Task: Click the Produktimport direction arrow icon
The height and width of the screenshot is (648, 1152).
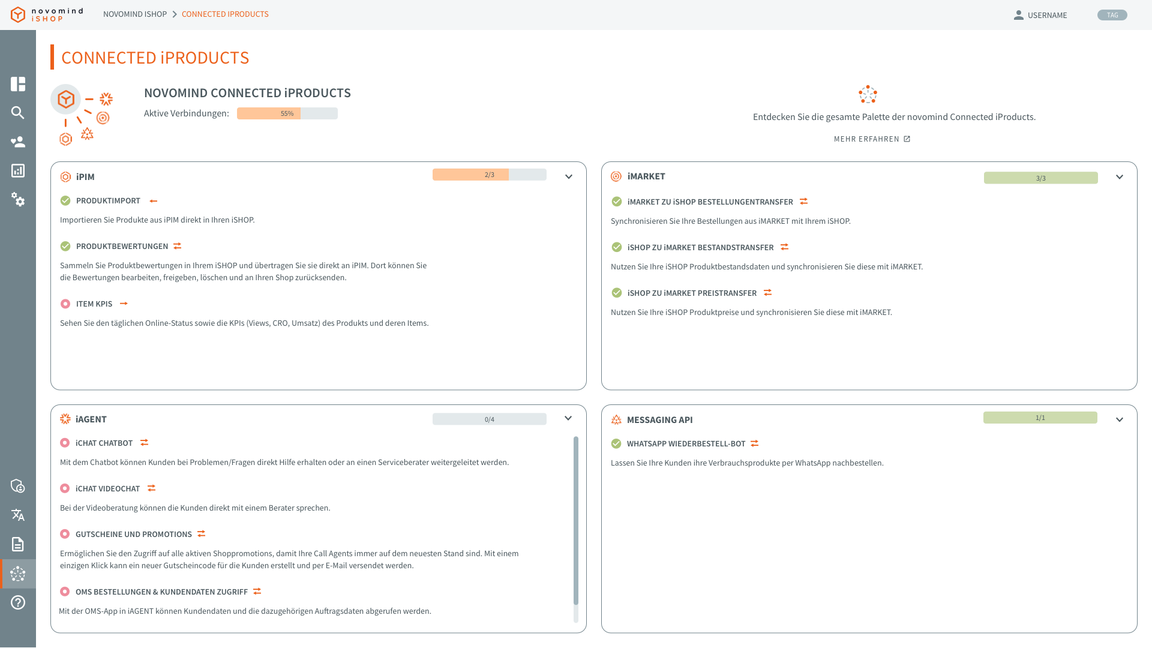Action: coord(154,201)
